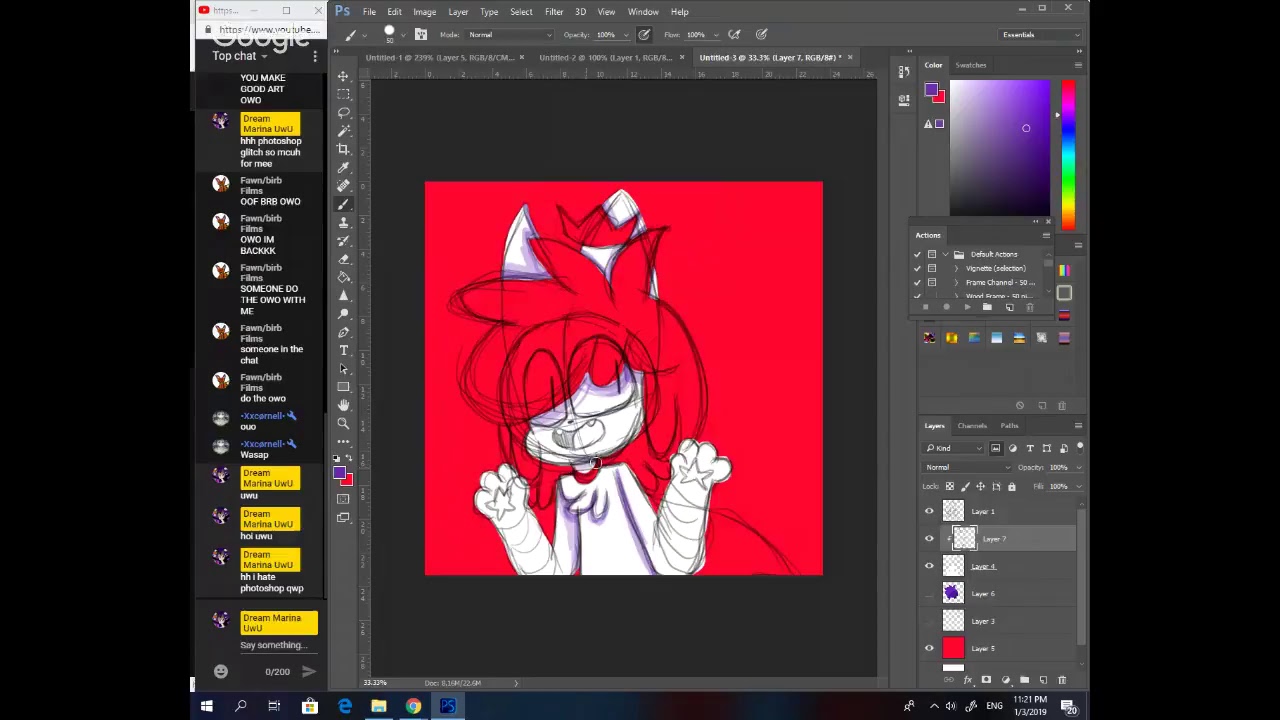
Task: Select the Rectangular Marquee tool
Action: [x=343, y=94]
